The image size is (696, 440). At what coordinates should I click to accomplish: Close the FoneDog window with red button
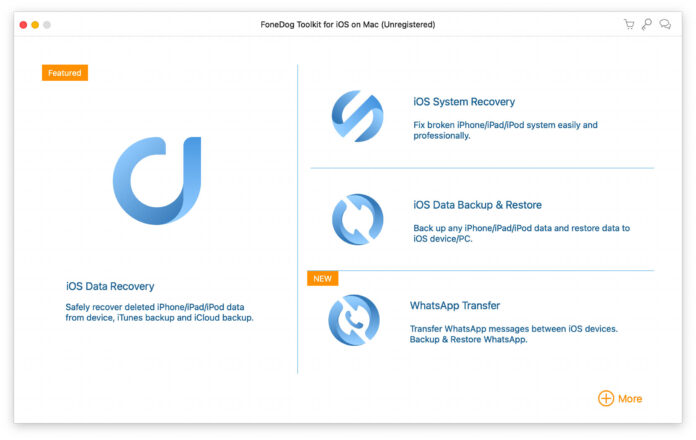pos(23,25)
